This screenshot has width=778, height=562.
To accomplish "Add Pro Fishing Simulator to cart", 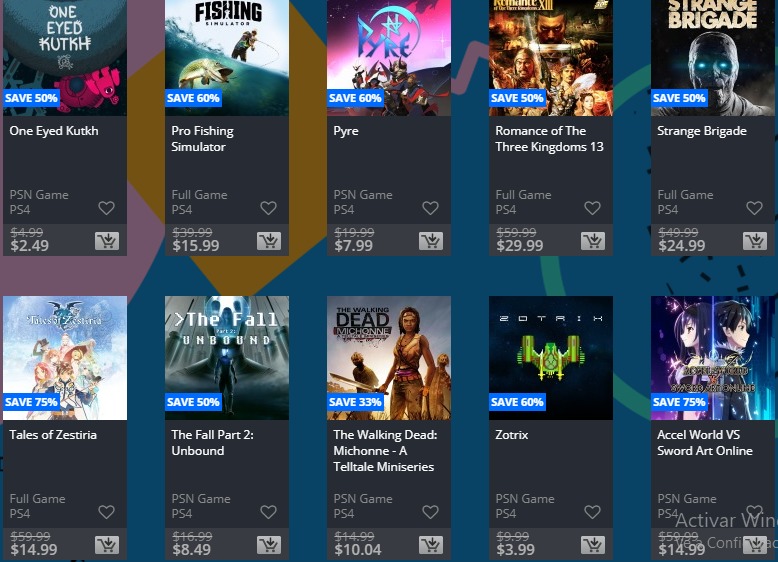I will coord(269,241).
